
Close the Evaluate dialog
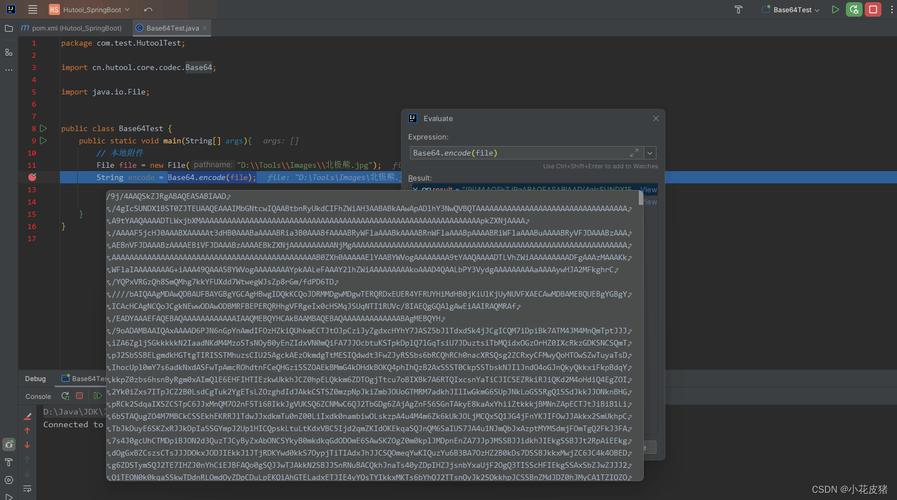(656, 118)
